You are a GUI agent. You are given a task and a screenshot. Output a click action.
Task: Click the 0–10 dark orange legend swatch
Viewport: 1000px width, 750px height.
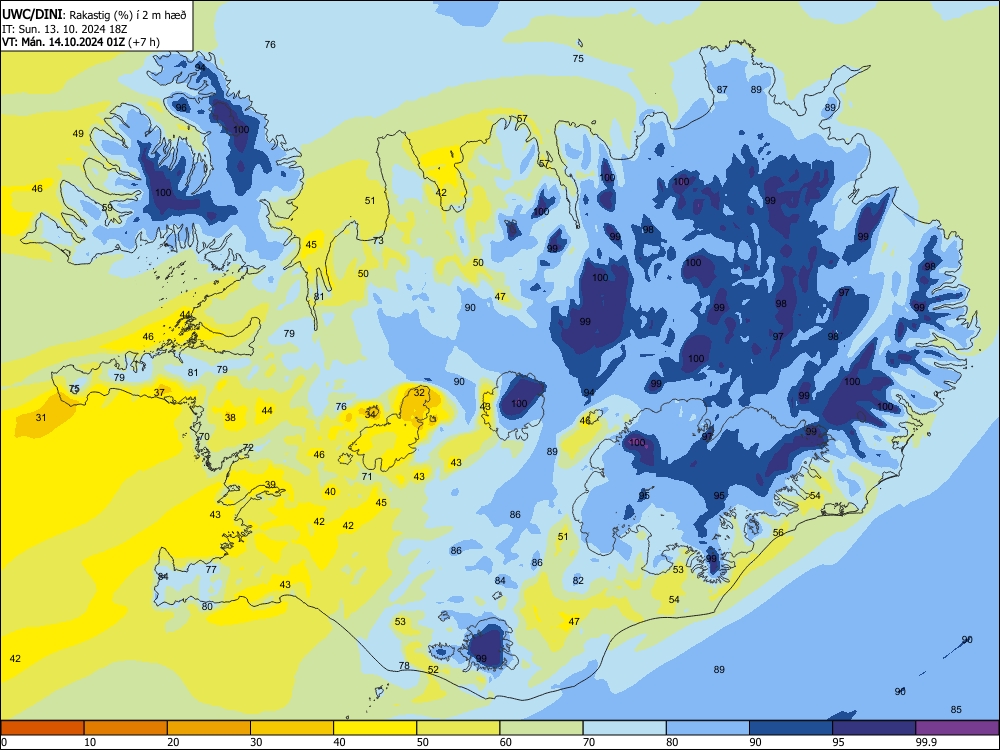42,728
